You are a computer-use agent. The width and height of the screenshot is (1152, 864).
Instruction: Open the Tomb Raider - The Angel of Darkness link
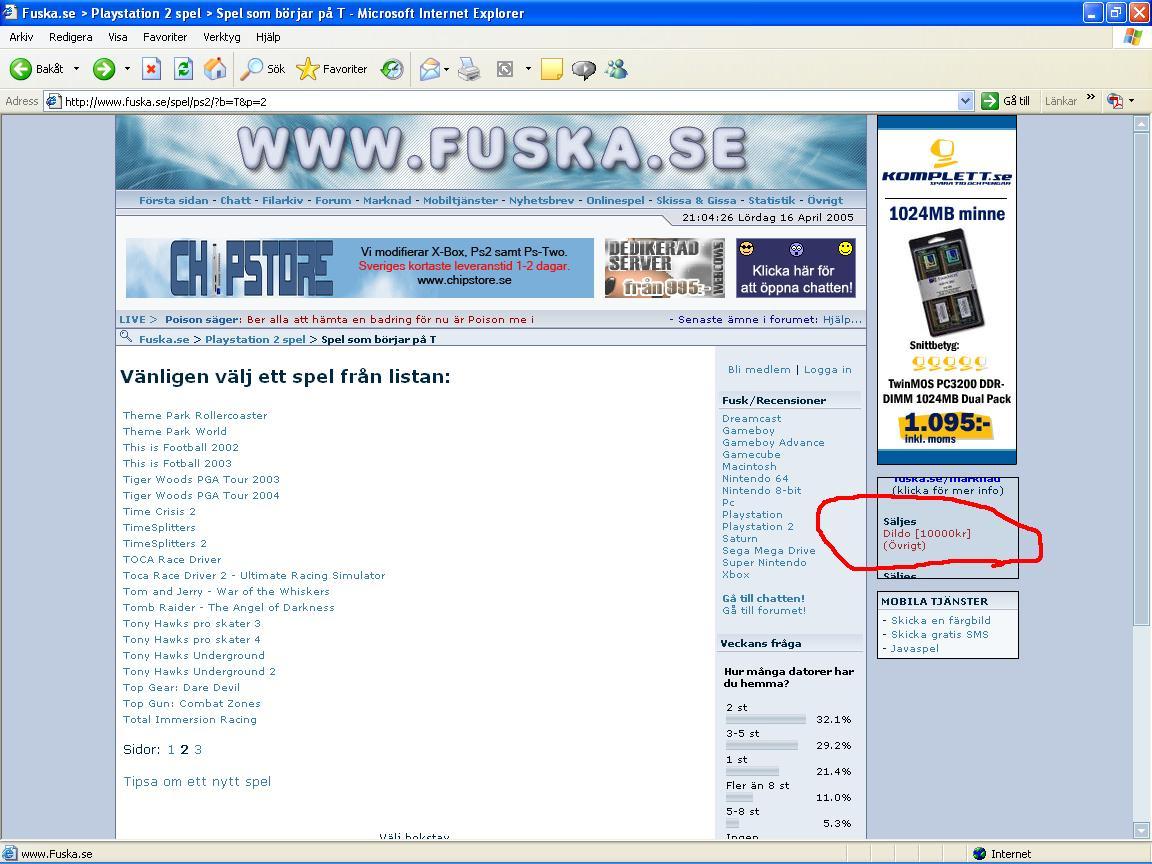[228, 608]
